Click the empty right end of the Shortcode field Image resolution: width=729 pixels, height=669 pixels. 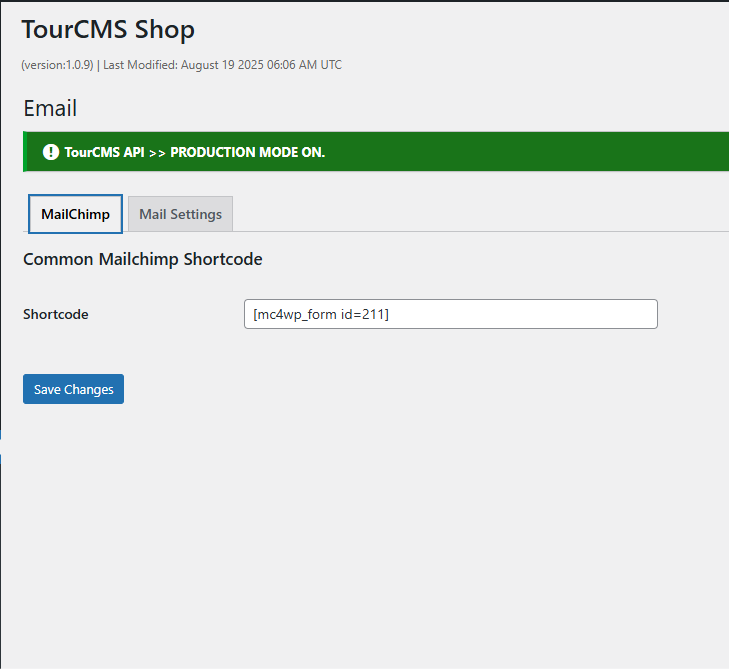pyautogui.click(x=600, y=314)
